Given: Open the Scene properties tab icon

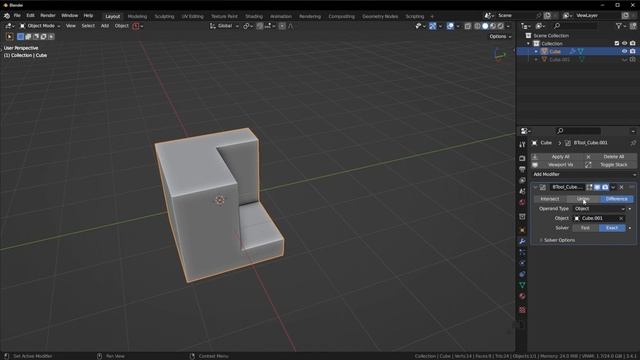Looking at the screenshot, I should (522, 191).
